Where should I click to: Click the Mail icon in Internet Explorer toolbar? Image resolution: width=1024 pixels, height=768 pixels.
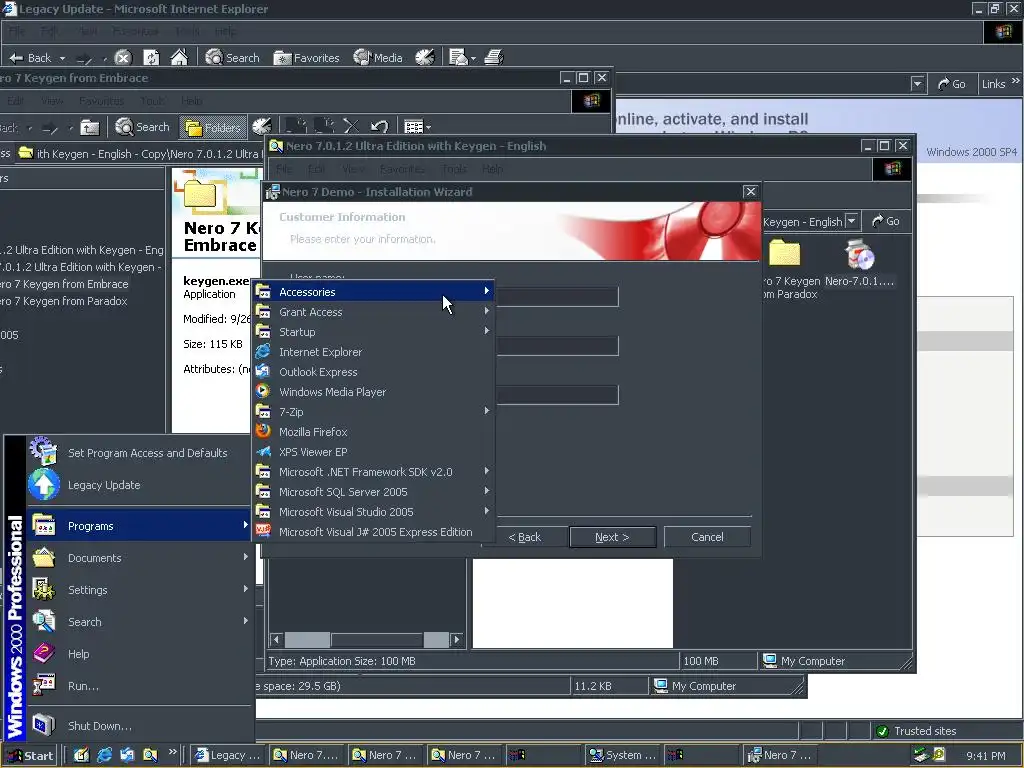458,57
